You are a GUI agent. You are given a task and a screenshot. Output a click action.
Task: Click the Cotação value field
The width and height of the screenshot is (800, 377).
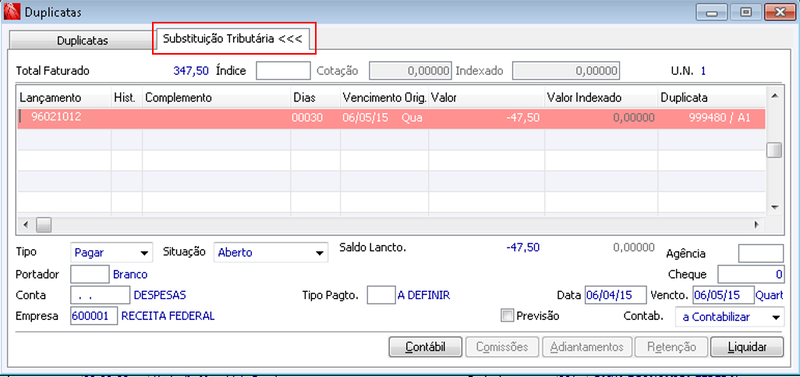(x=411, y=71)
